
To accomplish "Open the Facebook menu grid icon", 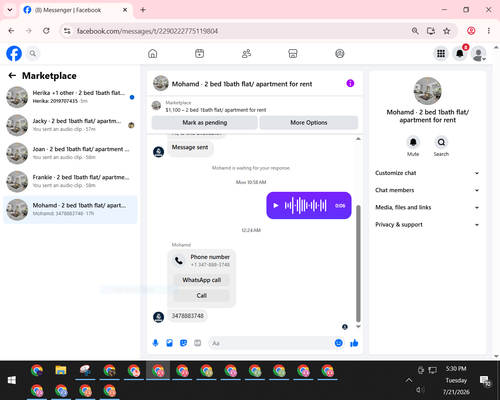I will 441,53.
